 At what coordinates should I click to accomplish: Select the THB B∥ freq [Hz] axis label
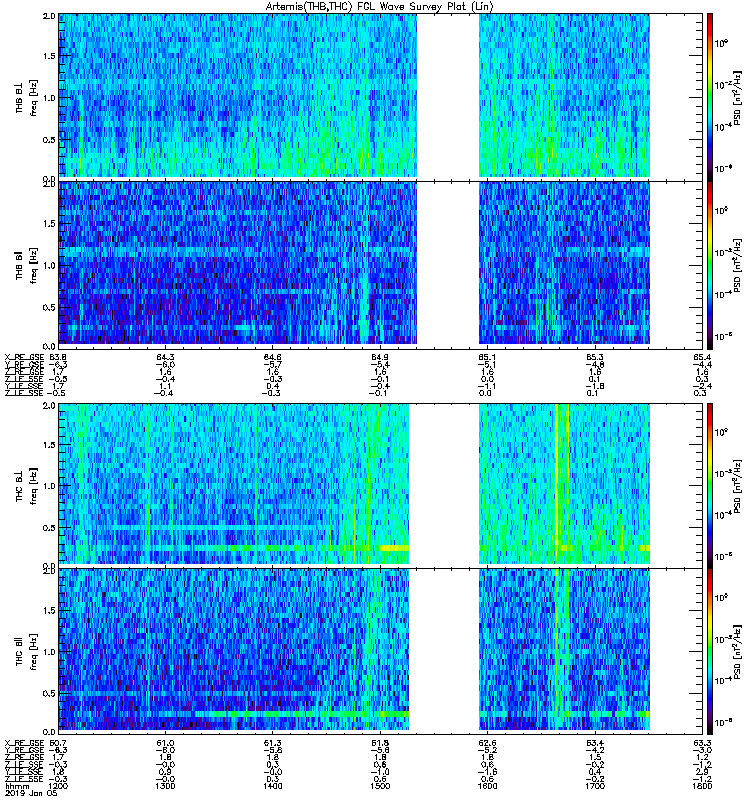coord(26,264)
